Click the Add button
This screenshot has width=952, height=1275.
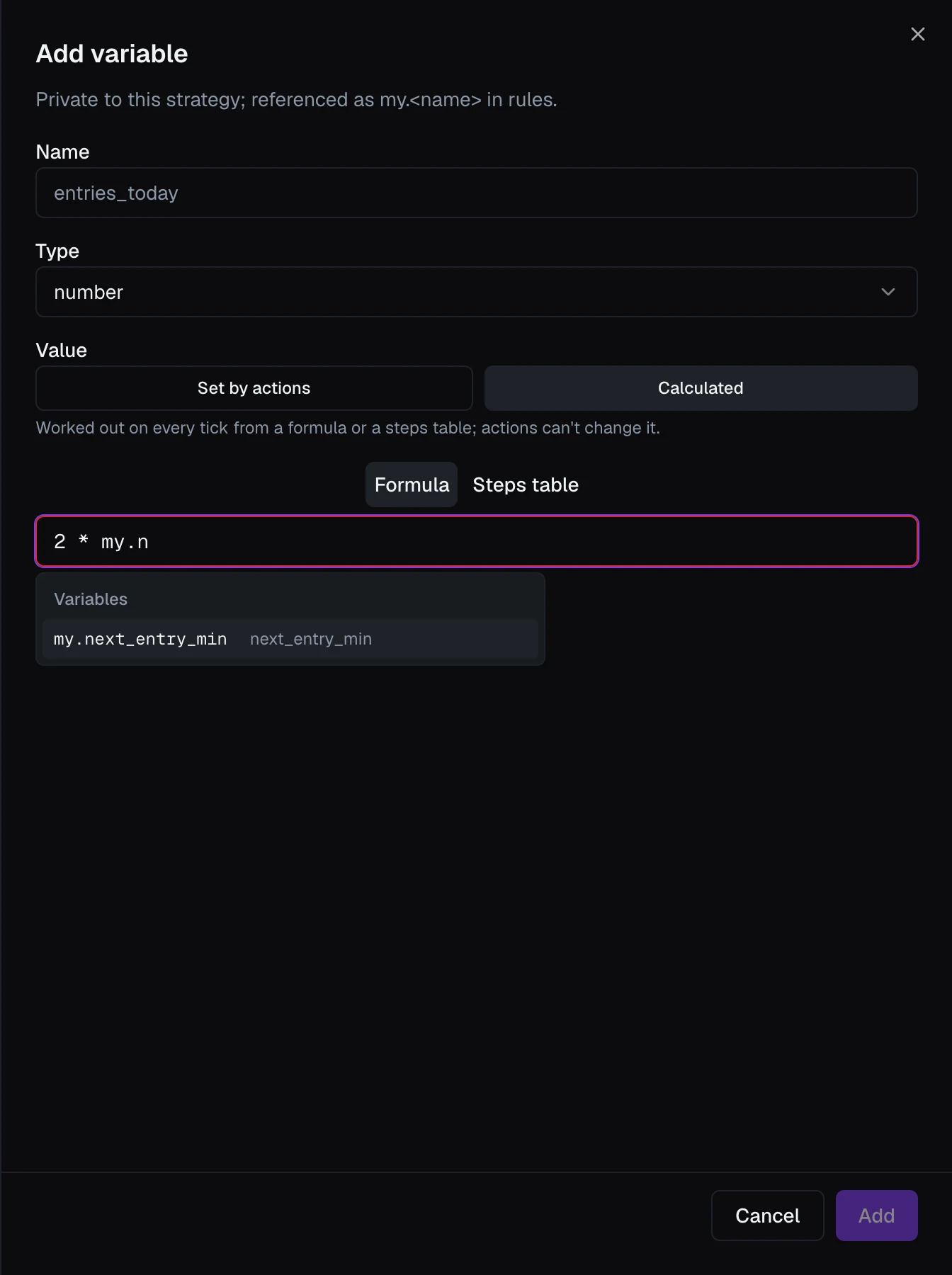[x=876, y=1215]
